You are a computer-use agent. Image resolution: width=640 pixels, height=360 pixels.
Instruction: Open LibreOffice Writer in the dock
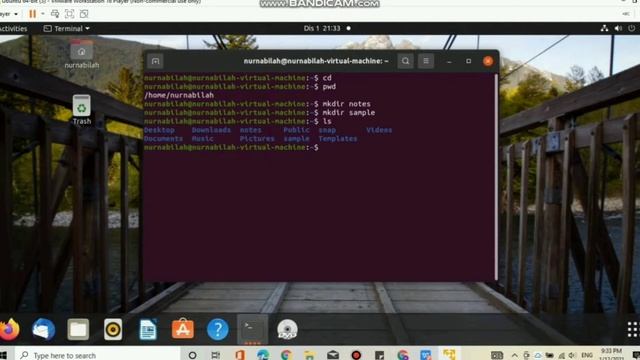(x=148, y=329)
